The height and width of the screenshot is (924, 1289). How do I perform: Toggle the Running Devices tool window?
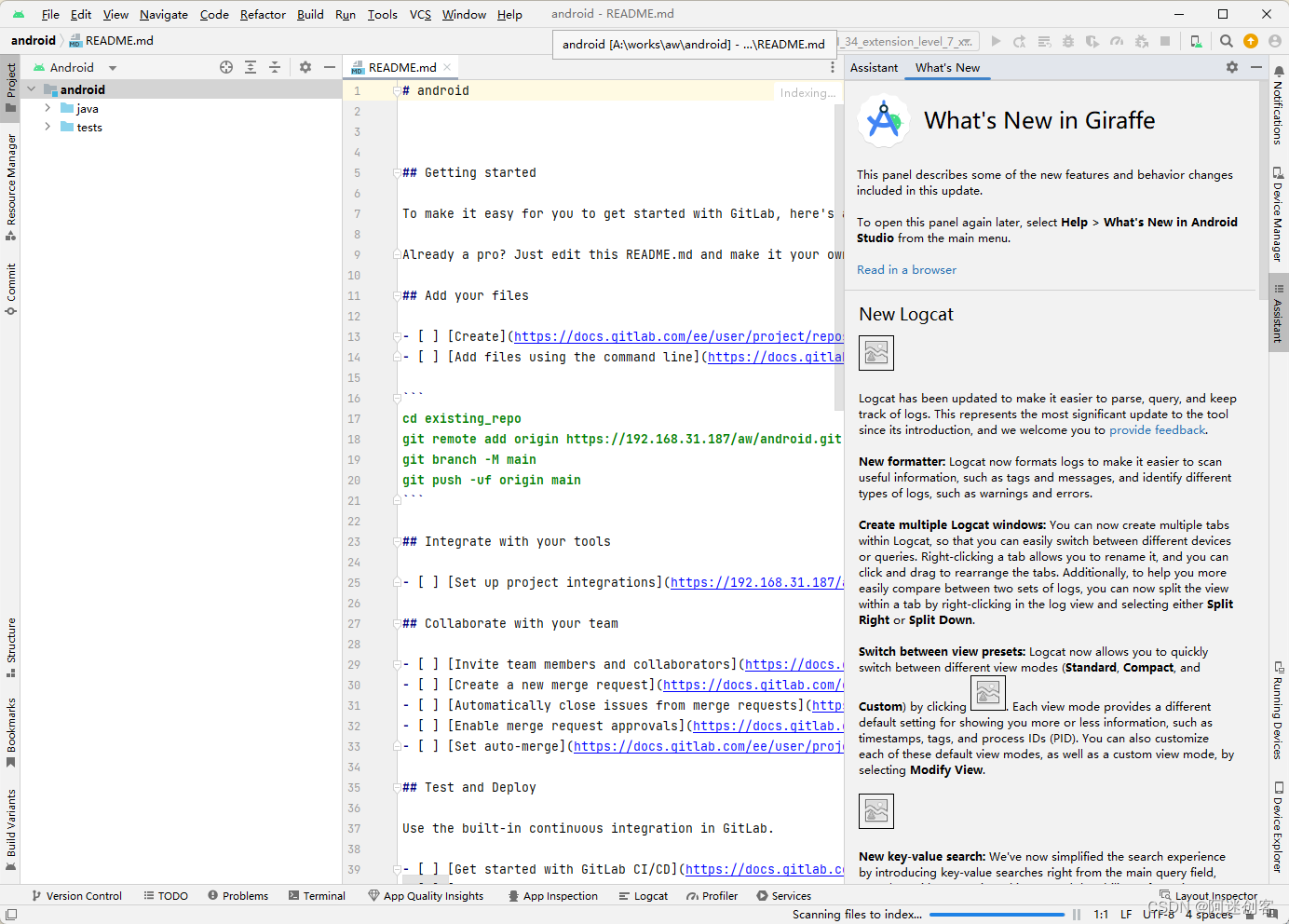1278,710
